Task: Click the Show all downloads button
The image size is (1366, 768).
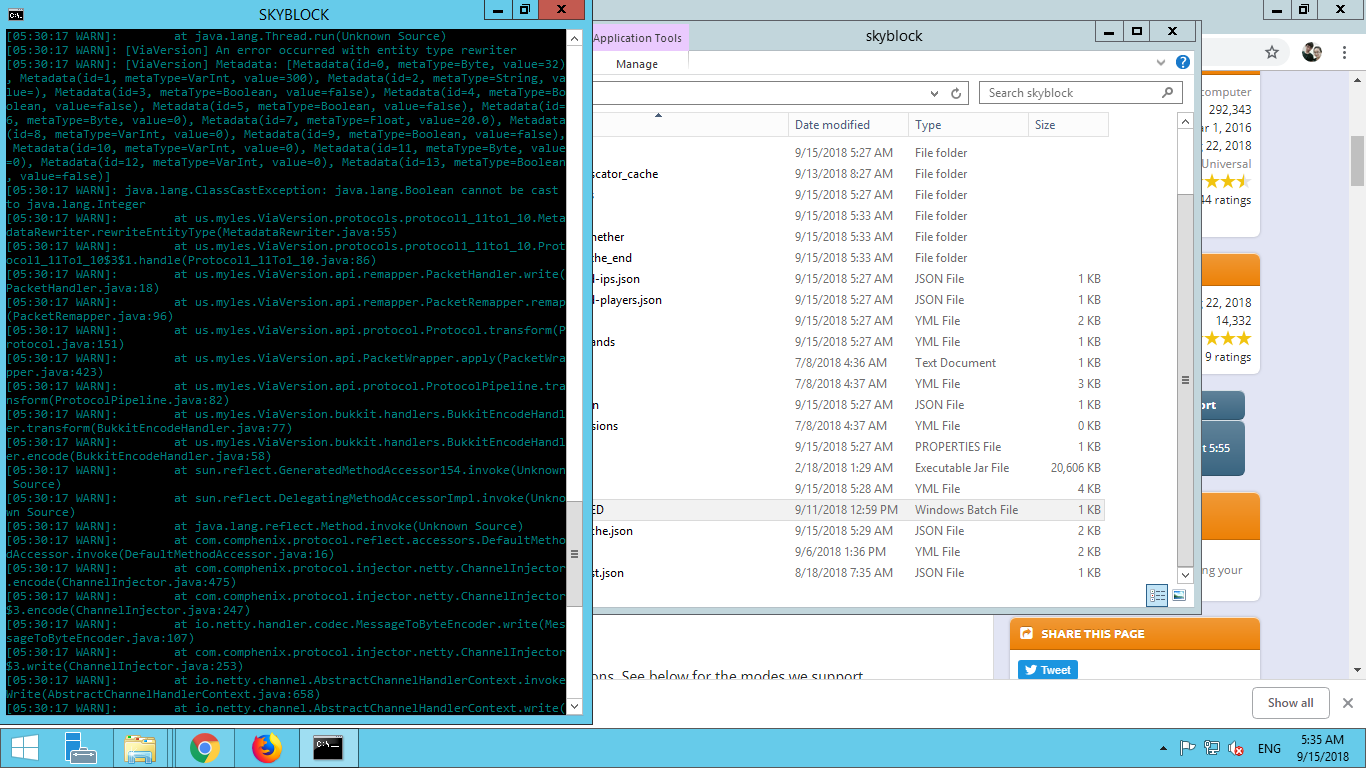Action: pyautogui.click(x=1290, y=703)
